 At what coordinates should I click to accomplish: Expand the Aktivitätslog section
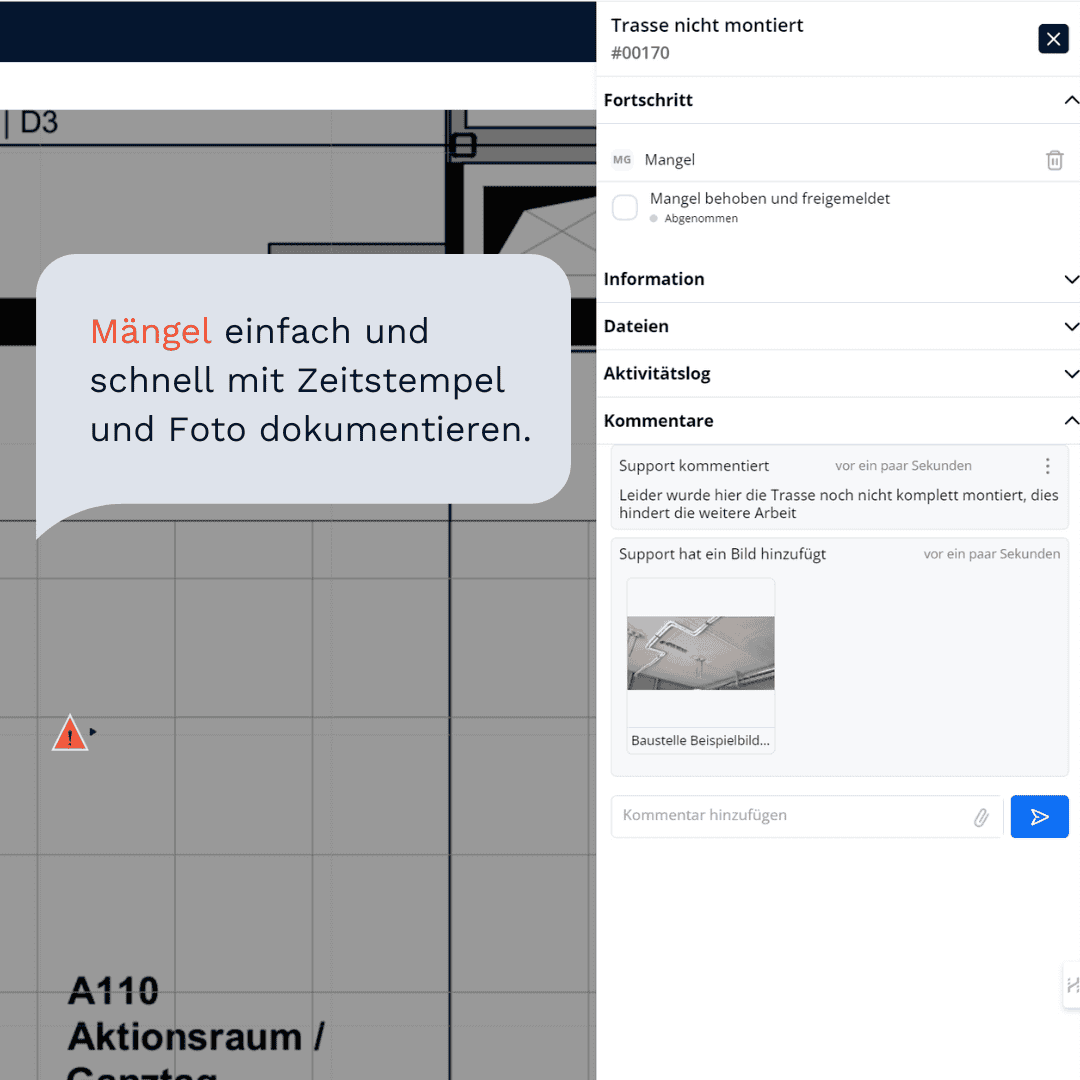[x=1071, y=373]
